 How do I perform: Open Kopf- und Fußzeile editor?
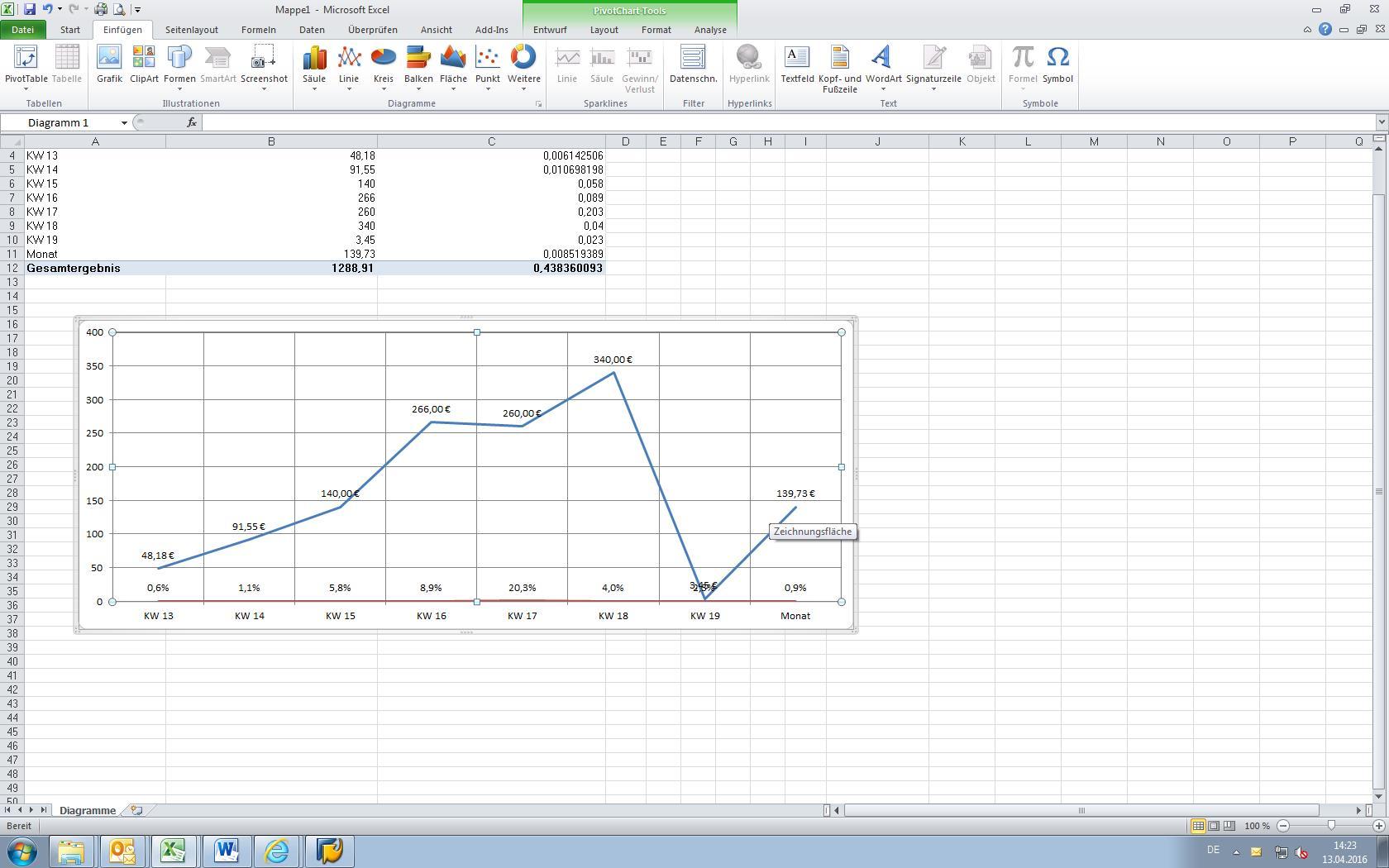(840, 69)
